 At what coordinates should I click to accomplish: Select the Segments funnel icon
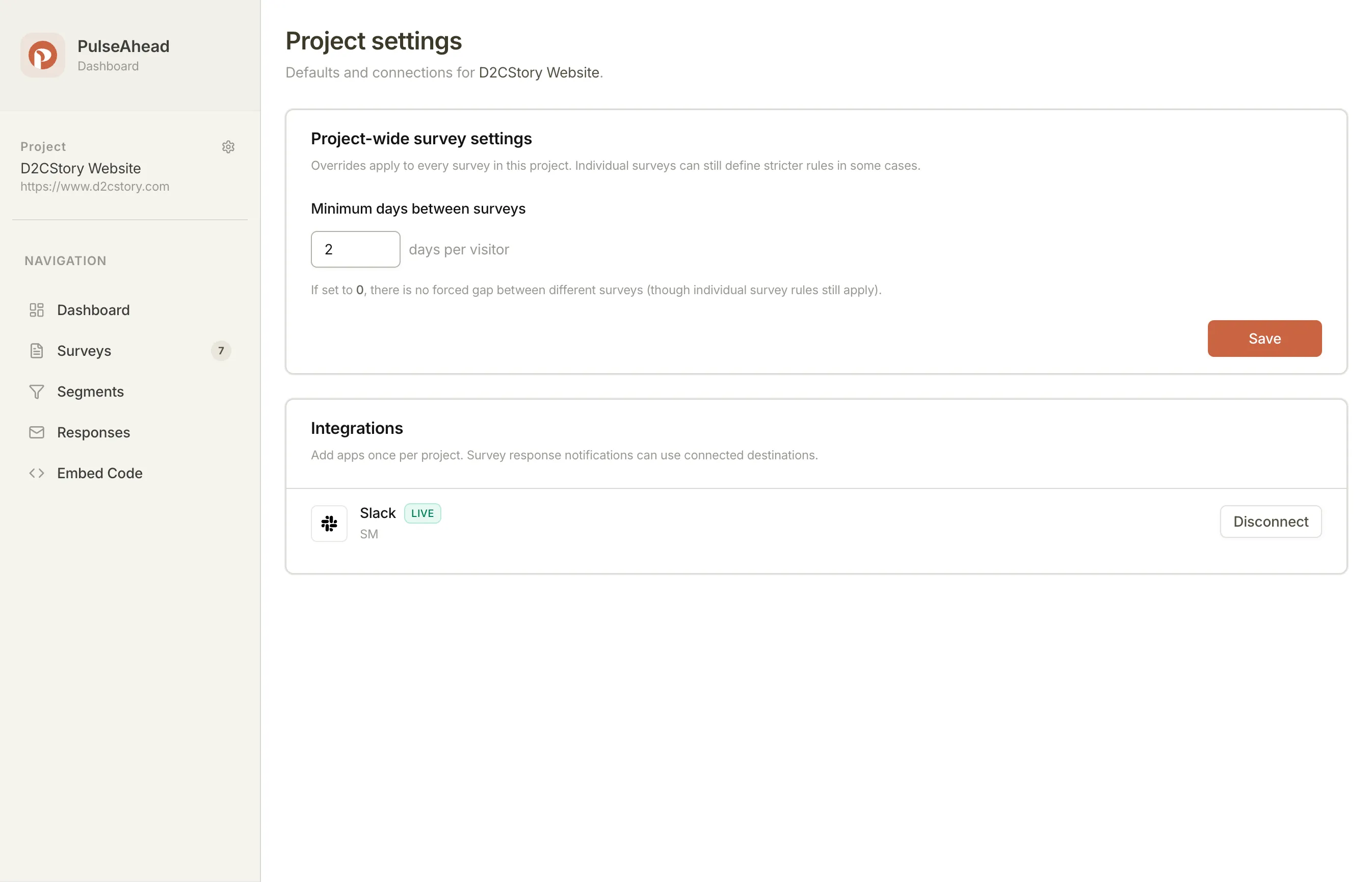click(37, 391)
